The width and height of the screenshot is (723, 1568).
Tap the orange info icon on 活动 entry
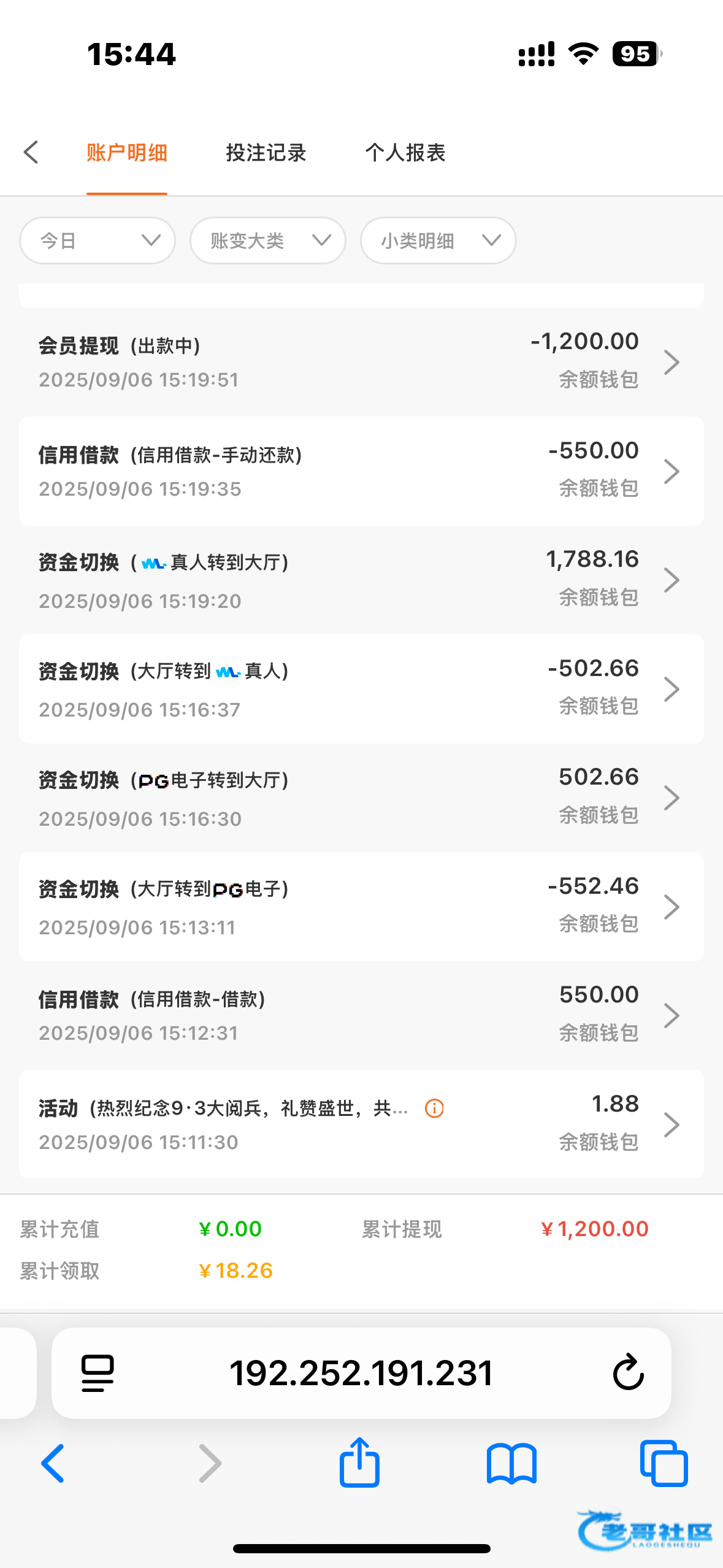pos(434,1109)
